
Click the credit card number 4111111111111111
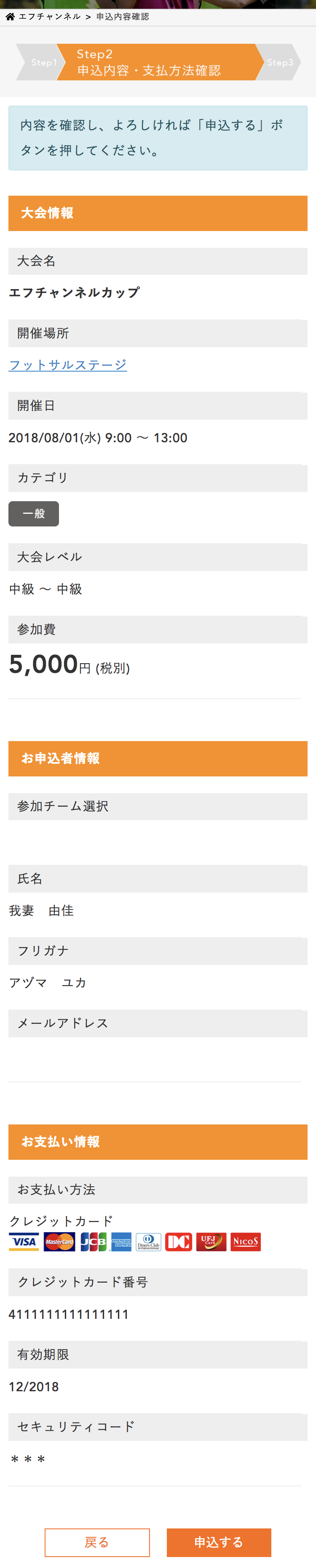(x=69, y=1314)
